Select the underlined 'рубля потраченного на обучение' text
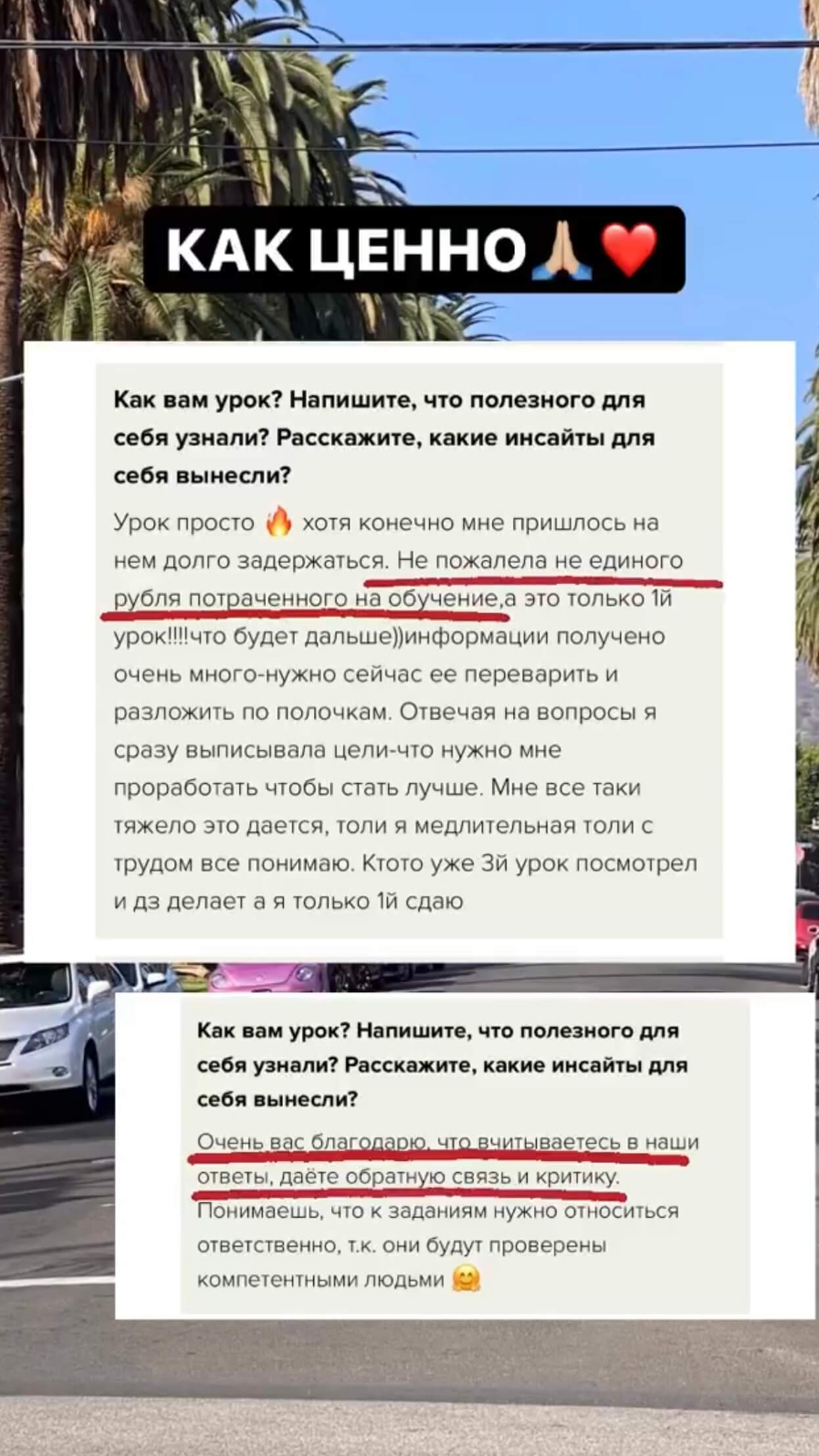 click(x=306, y=599)
